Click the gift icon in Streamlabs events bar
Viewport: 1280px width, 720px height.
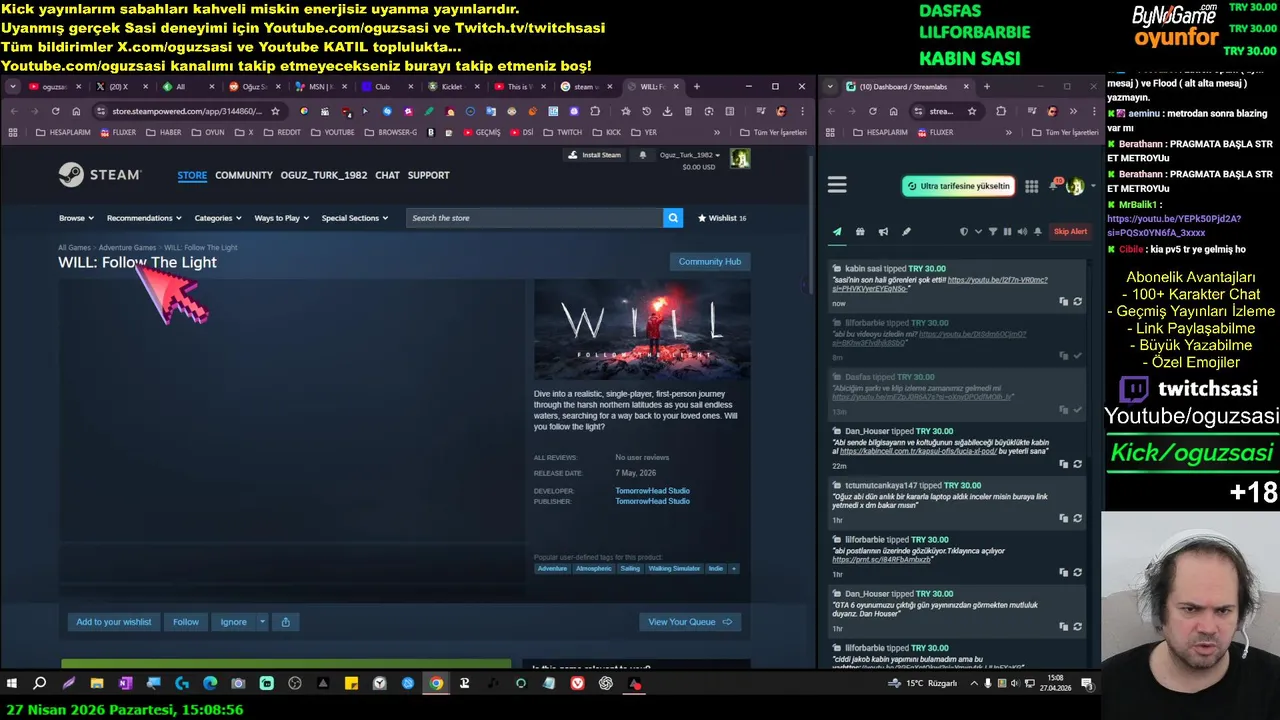(860, 232)
